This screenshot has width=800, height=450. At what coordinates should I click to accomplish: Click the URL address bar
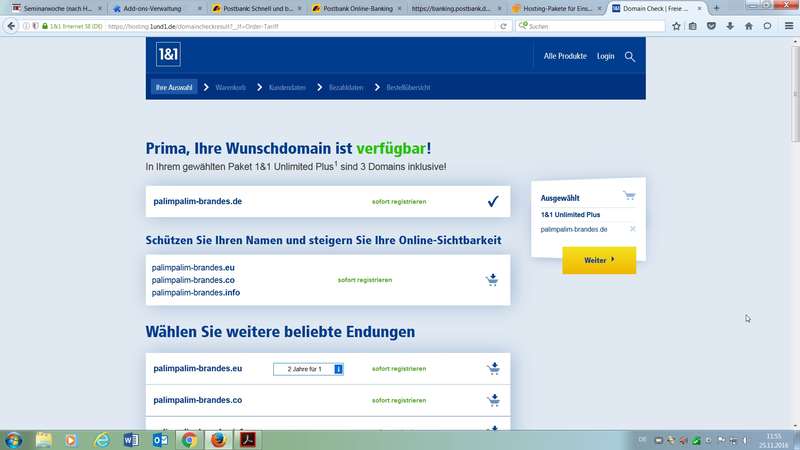pos(300,25)
